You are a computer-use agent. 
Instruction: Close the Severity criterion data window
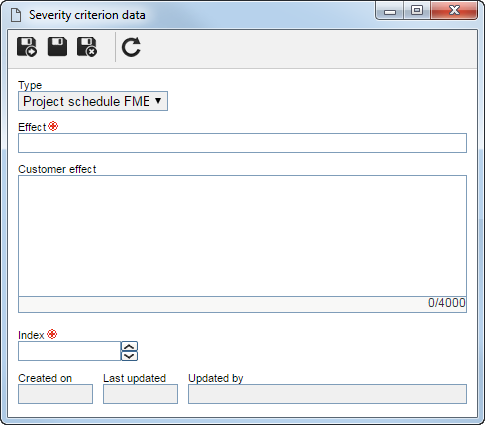coord(454,11)
